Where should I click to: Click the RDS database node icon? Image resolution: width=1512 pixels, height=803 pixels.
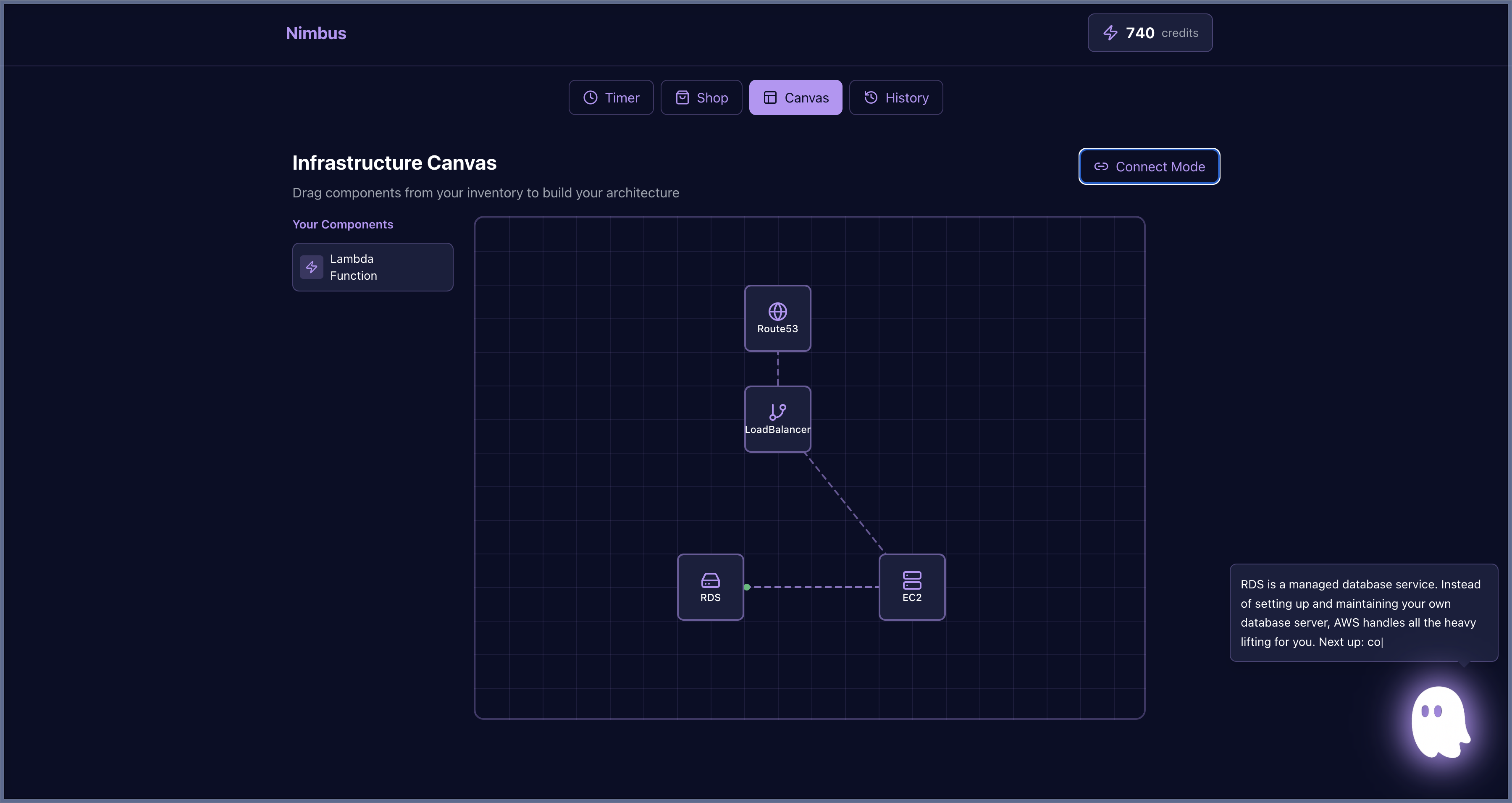[710, 580]
